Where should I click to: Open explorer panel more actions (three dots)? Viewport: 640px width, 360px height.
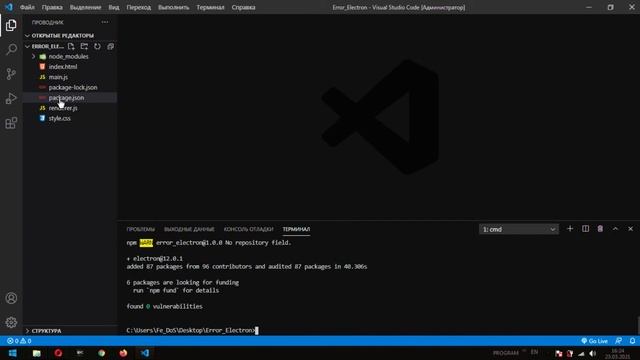click(105, 22)
